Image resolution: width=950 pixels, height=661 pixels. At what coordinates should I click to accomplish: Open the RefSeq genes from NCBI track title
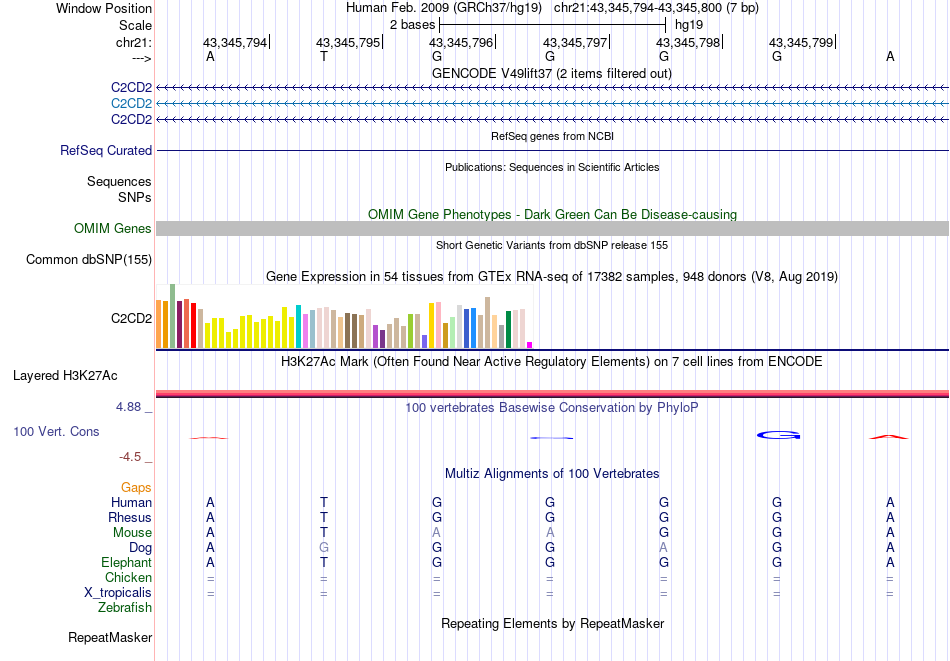(552, 136)
